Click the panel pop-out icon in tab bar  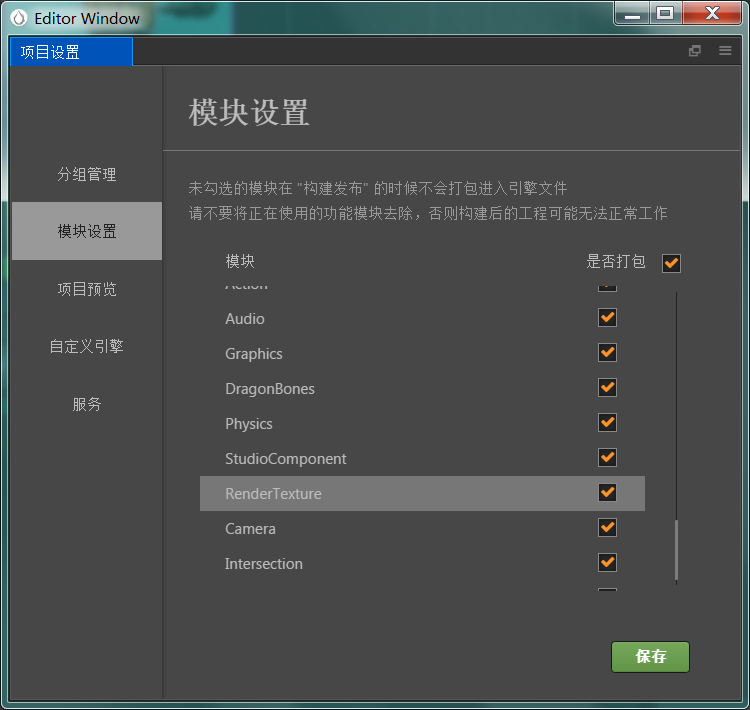pyautogui.click(x=695, y=51)
